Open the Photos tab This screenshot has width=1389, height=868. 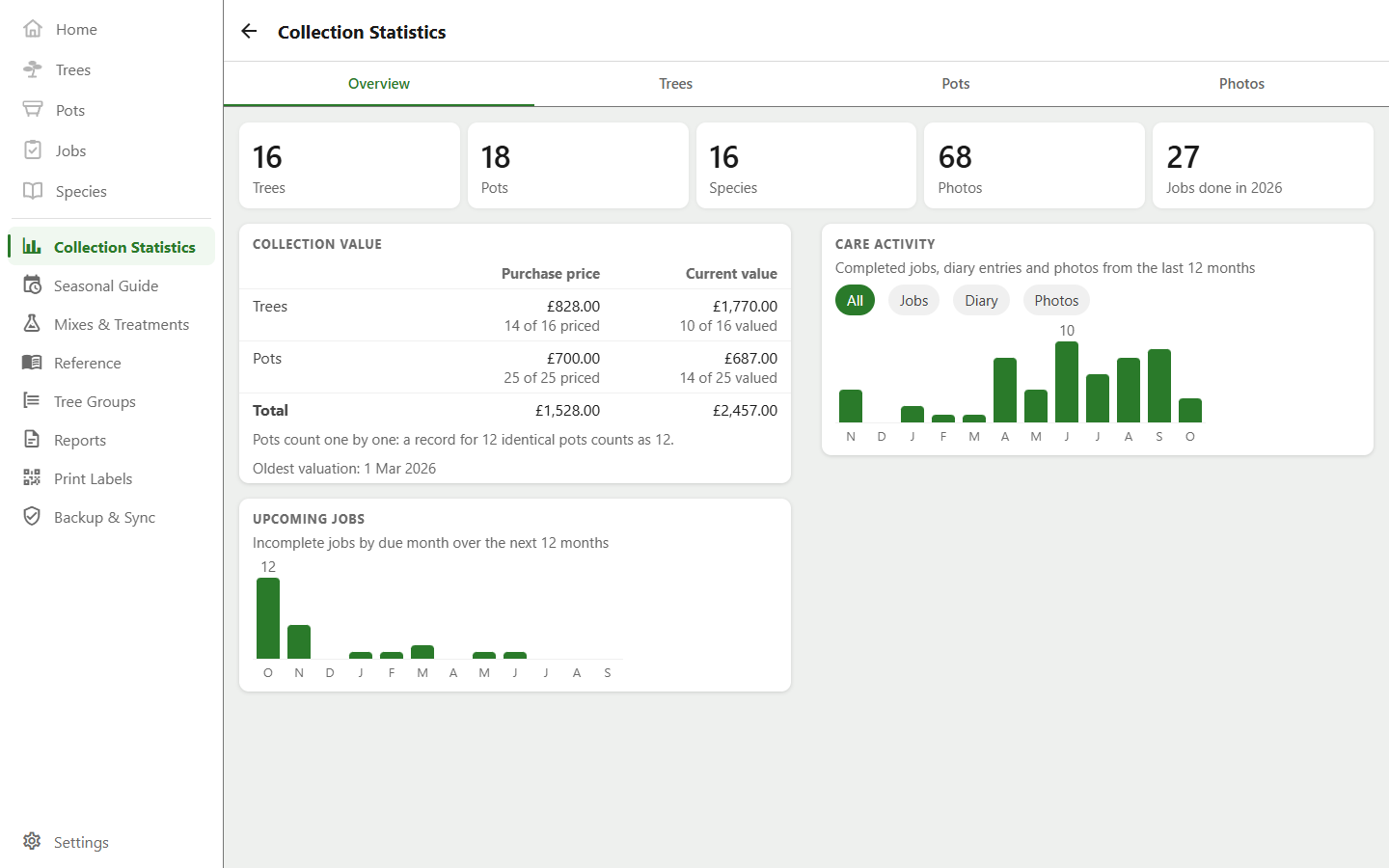point(1241,84)
